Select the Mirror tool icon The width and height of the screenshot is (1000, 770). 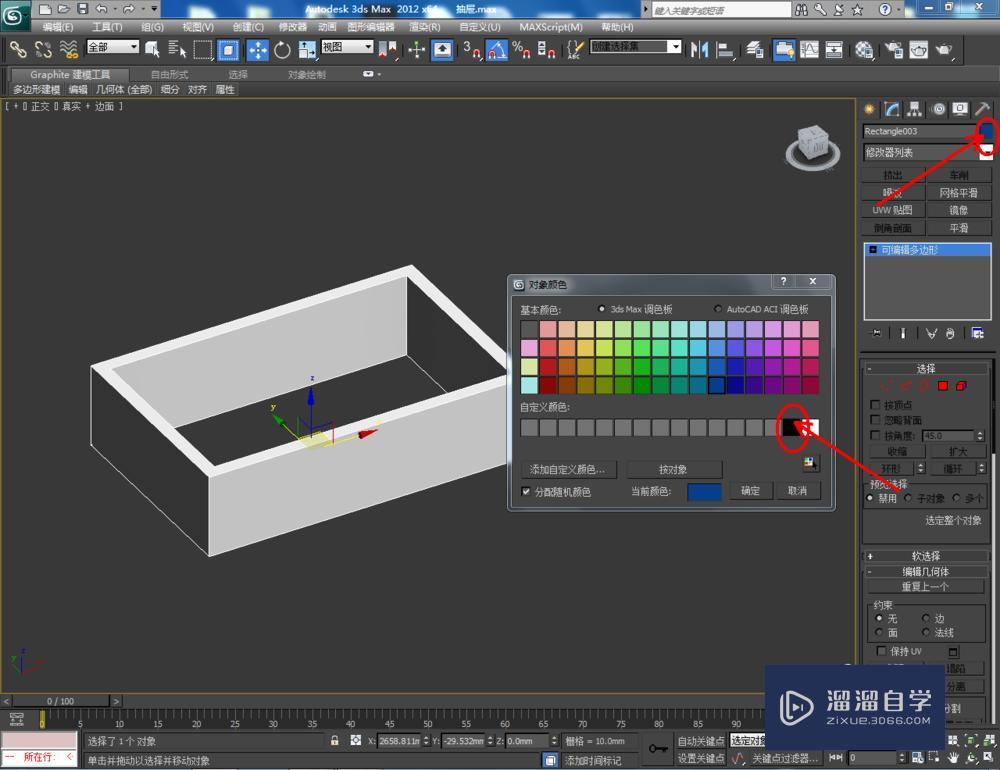click(702, 48)
